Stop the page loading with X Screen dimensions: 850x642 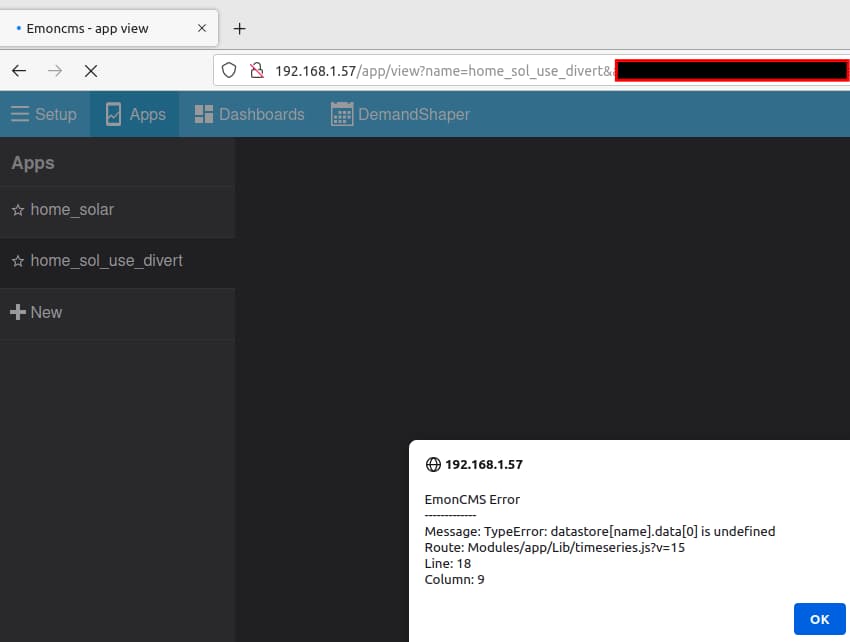(91, 71)
